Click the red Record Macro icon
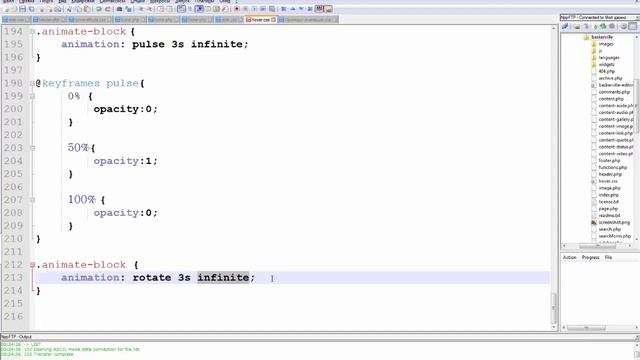640x360 pixels. [237, 9]
